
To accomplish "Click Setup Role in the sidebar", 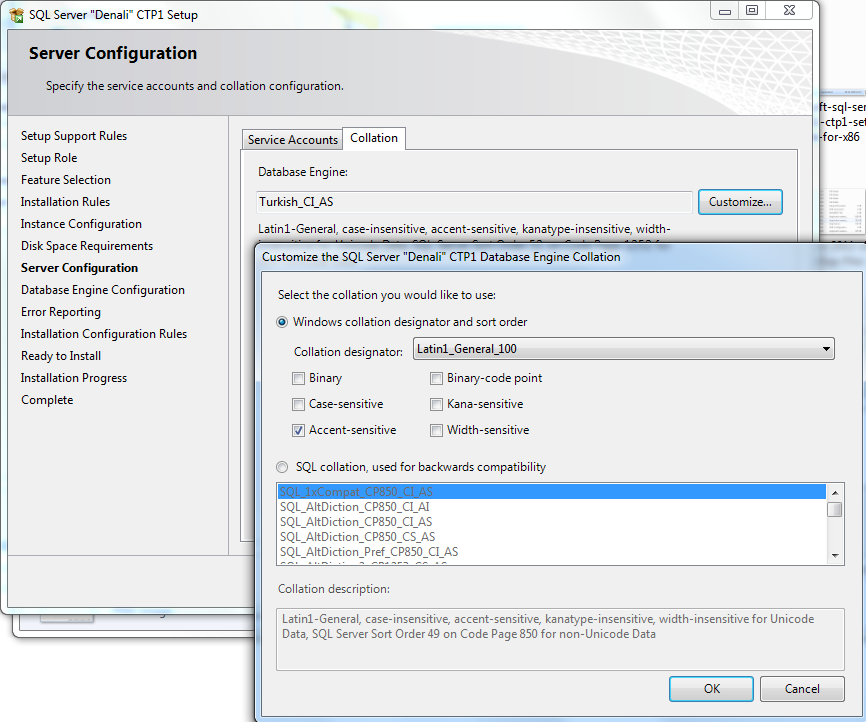I will [x=49, y=158].
